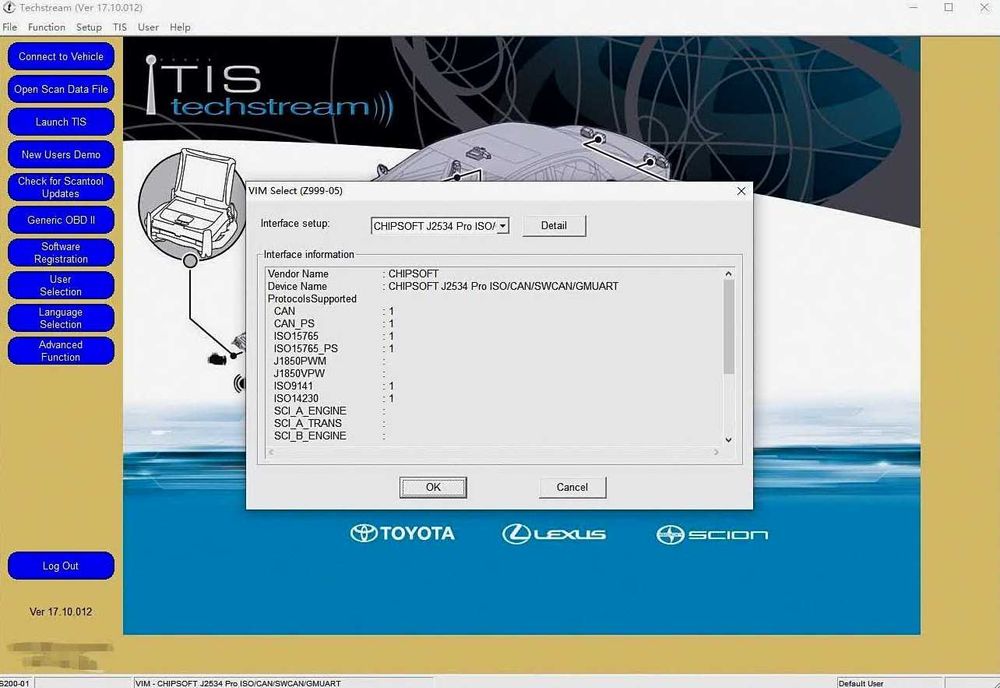
Task: Check for Scantool Updates
Action: point(61,187)
